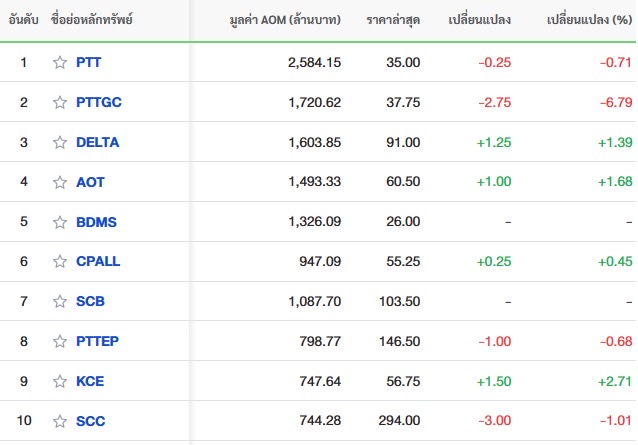Sort by มูลค่า AOM (ล้านบาท) column header
The height and width of the screenshot is (445, 638).
pyautogui.click(x=285, y=20)
